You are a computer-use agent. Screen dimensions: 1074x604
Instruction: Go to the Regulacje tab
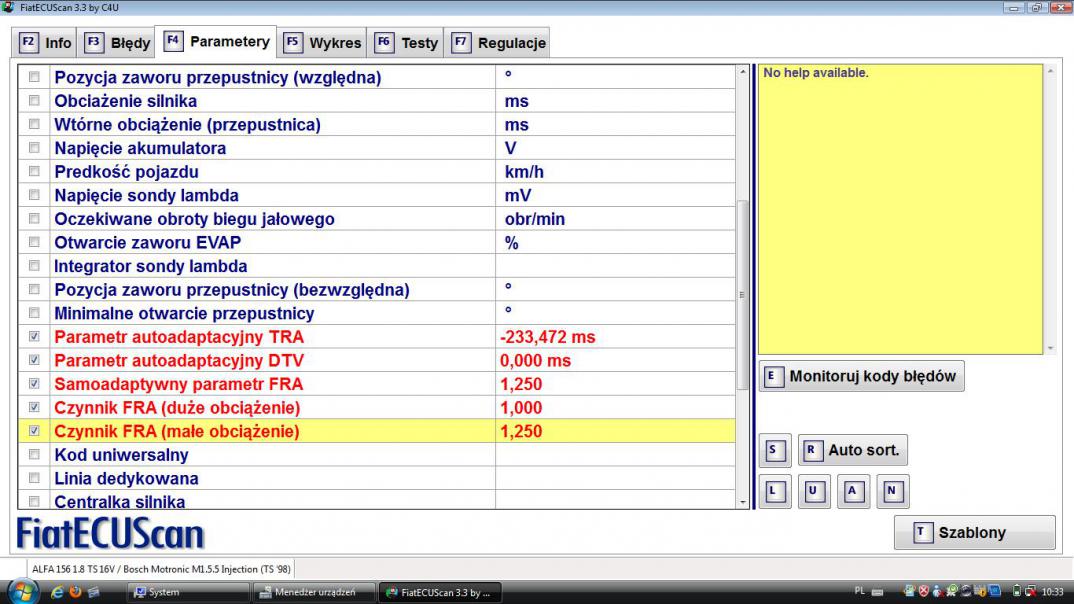coord(498,43)
